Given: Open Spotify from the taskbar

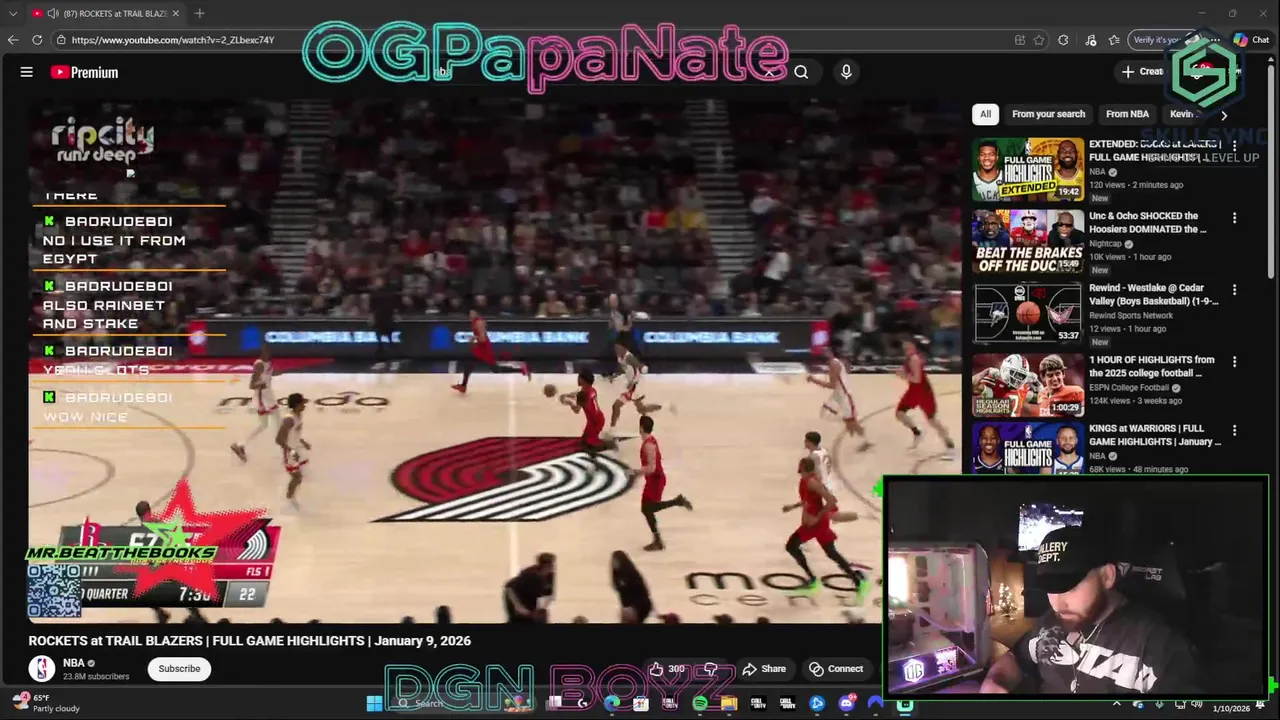Looking at the screenshot, I should (x=700, y=704).
